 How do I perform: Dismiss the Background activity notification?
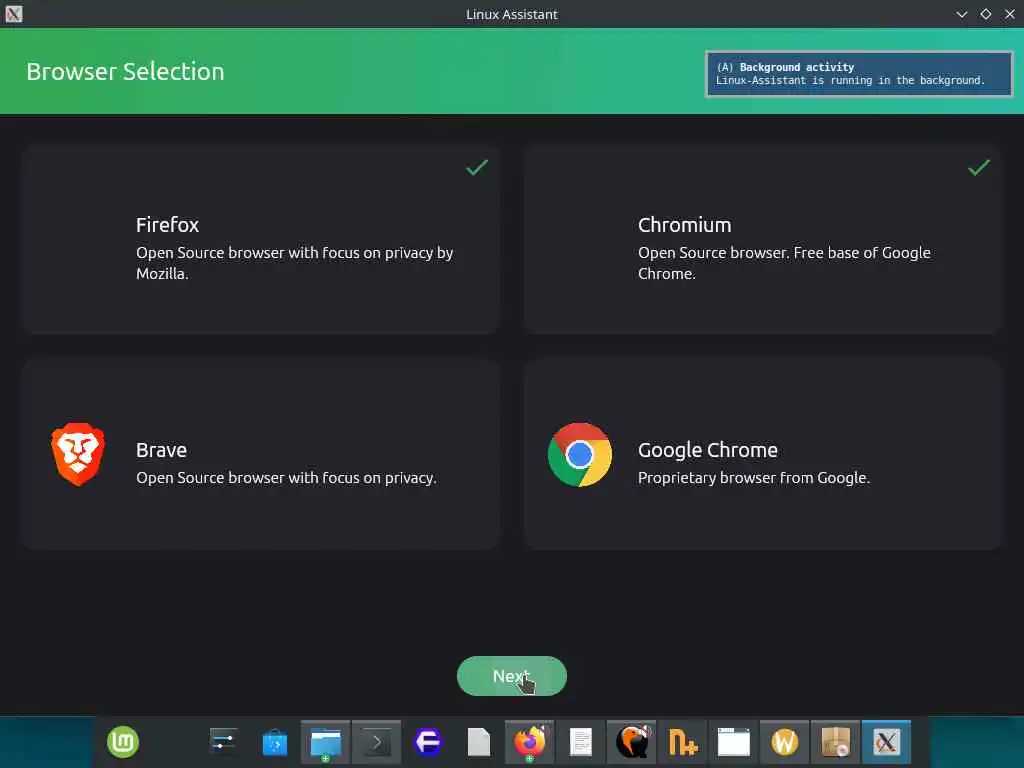(x=859, y=74)
